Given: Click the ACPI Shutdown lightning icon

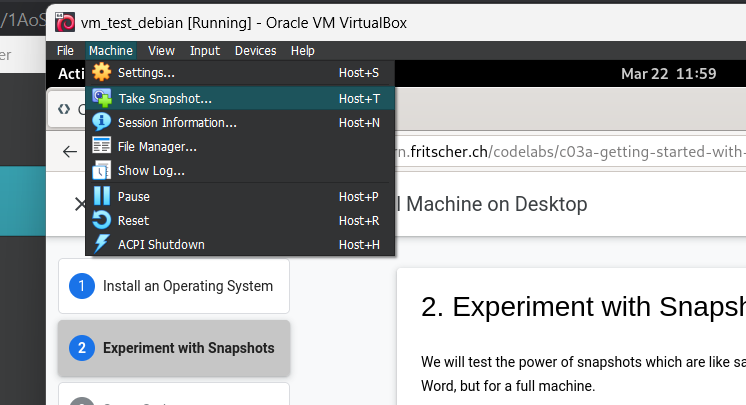Looking at the screenshot, I should (101, 244).
